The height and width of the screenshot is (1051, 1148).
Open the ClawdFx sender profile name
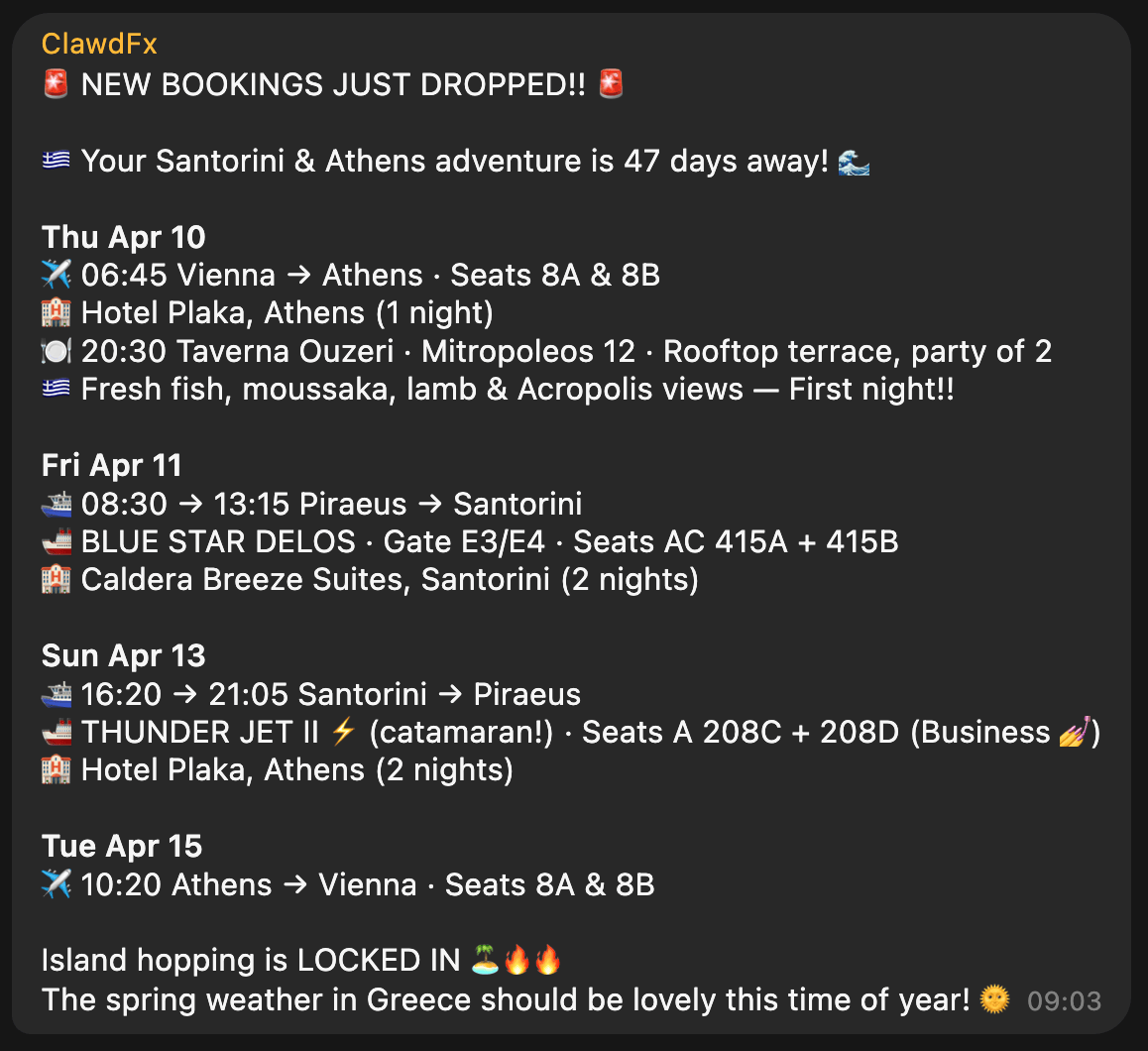pos(99,44)
